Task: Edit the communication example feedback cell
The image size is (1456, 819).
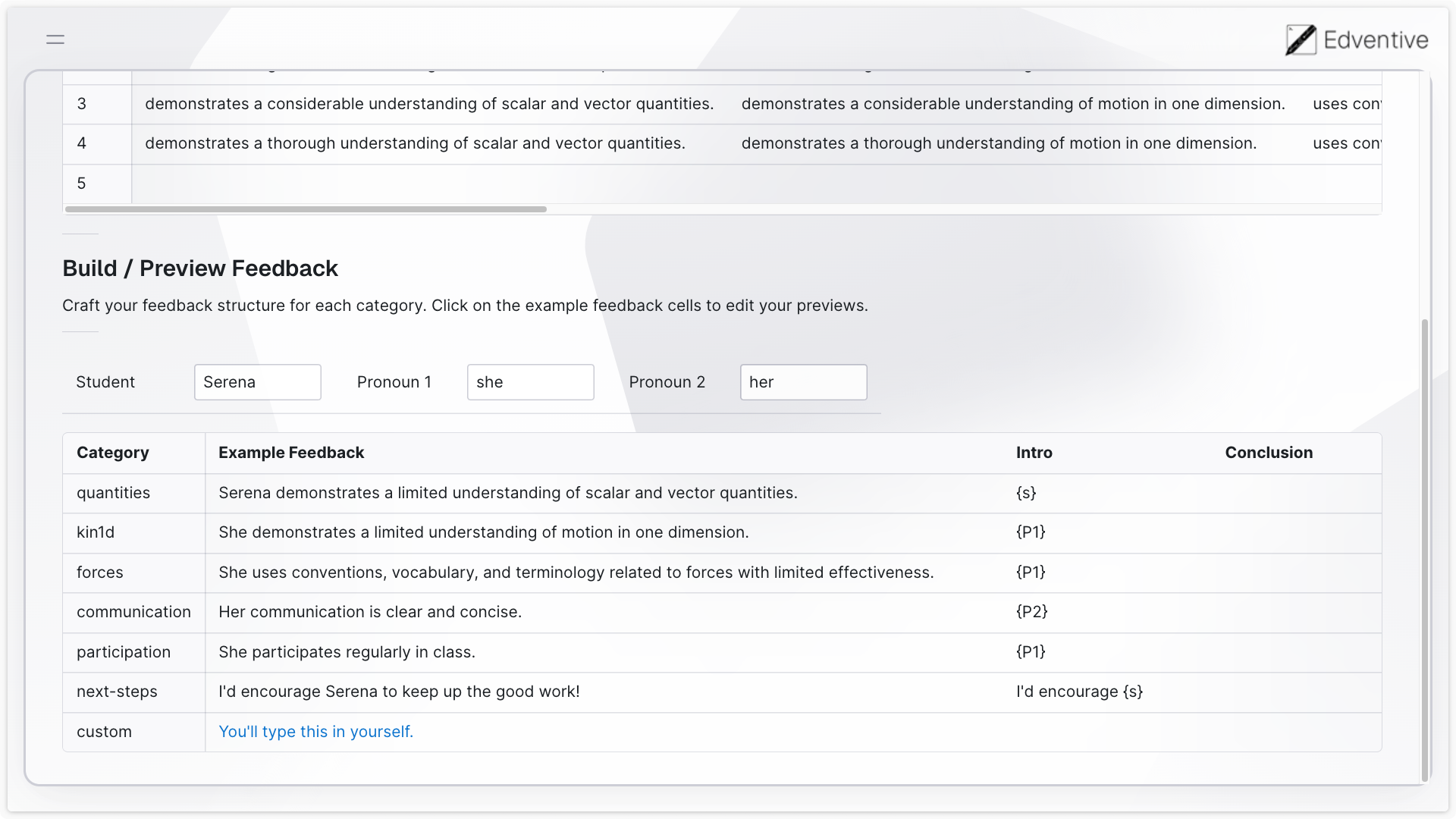Action: (604, 612)
